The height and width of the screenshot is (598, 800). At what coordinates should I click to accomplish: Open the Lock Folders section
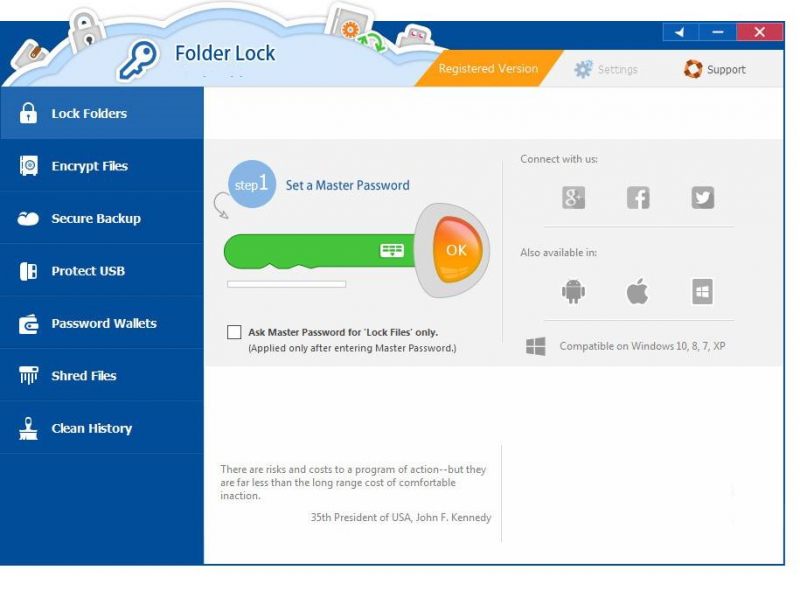coord(102,113)
